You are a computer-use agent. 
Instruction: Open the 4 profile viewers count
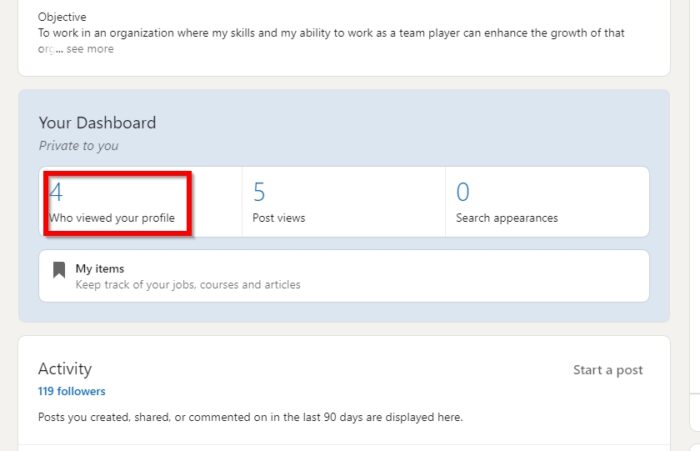[x=56, y=192]
